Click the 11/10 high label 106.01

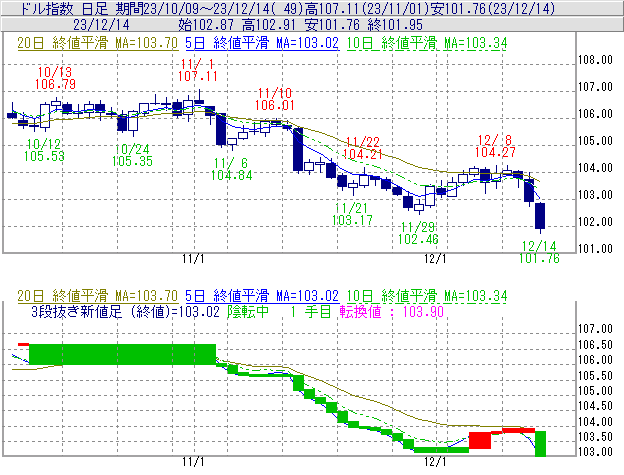click(274, 104)
